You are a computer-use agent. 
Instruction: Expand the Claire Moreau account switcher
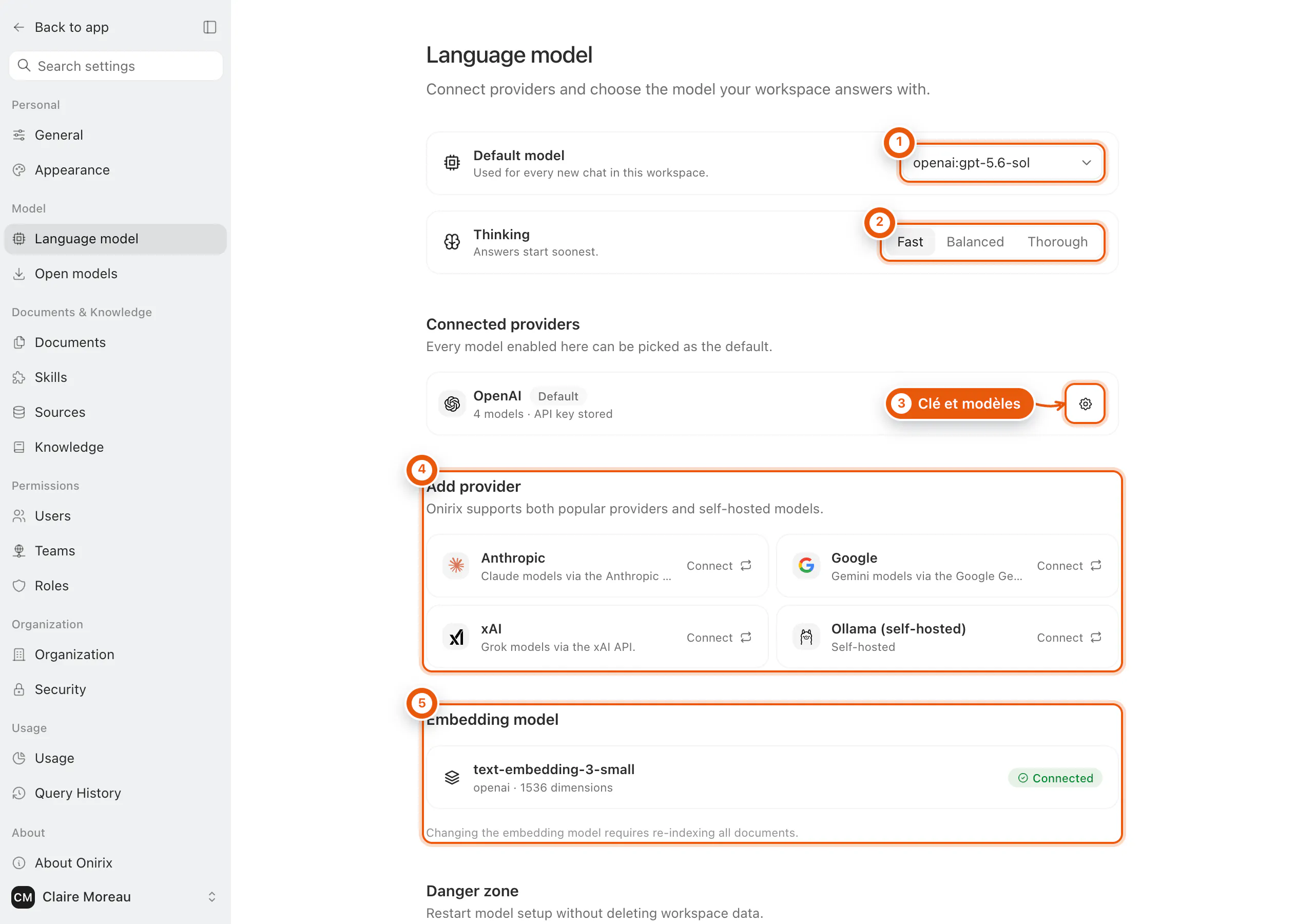(212, 896)
